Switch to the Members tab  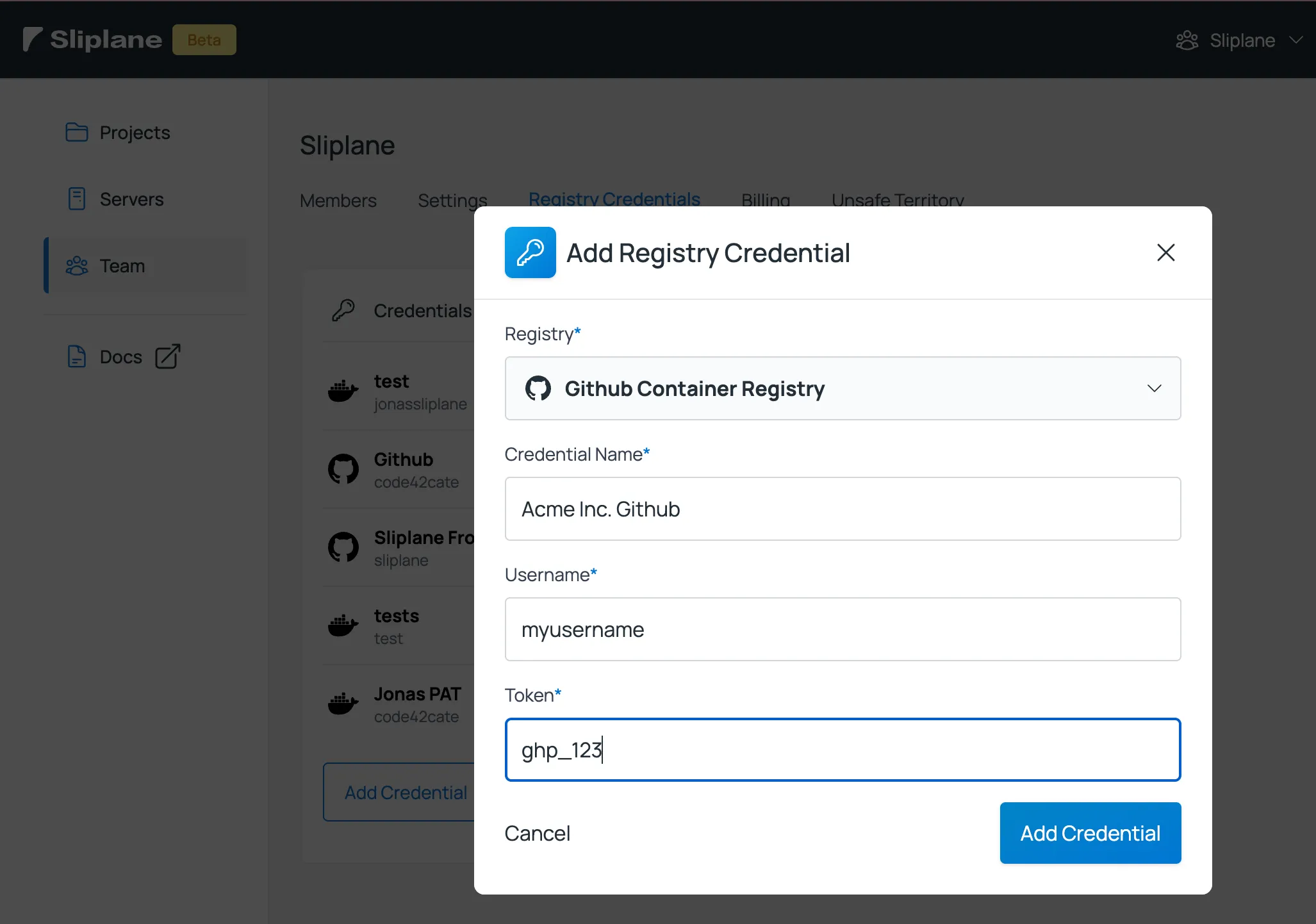point(339,199)
